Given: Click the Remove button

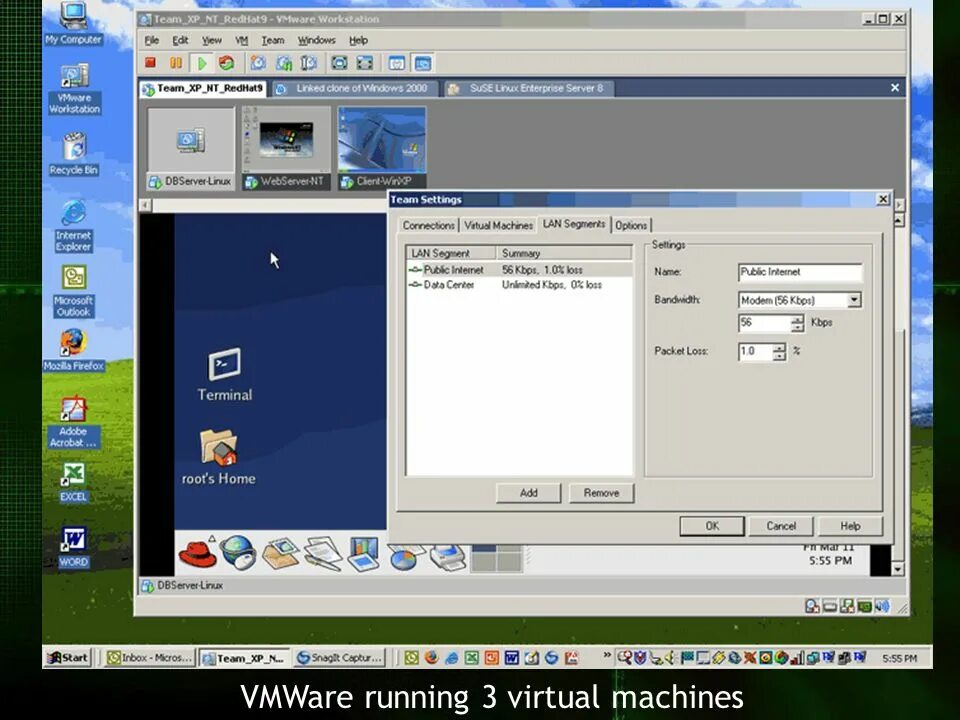Looking at the screenshot, I should pos(601,493).
